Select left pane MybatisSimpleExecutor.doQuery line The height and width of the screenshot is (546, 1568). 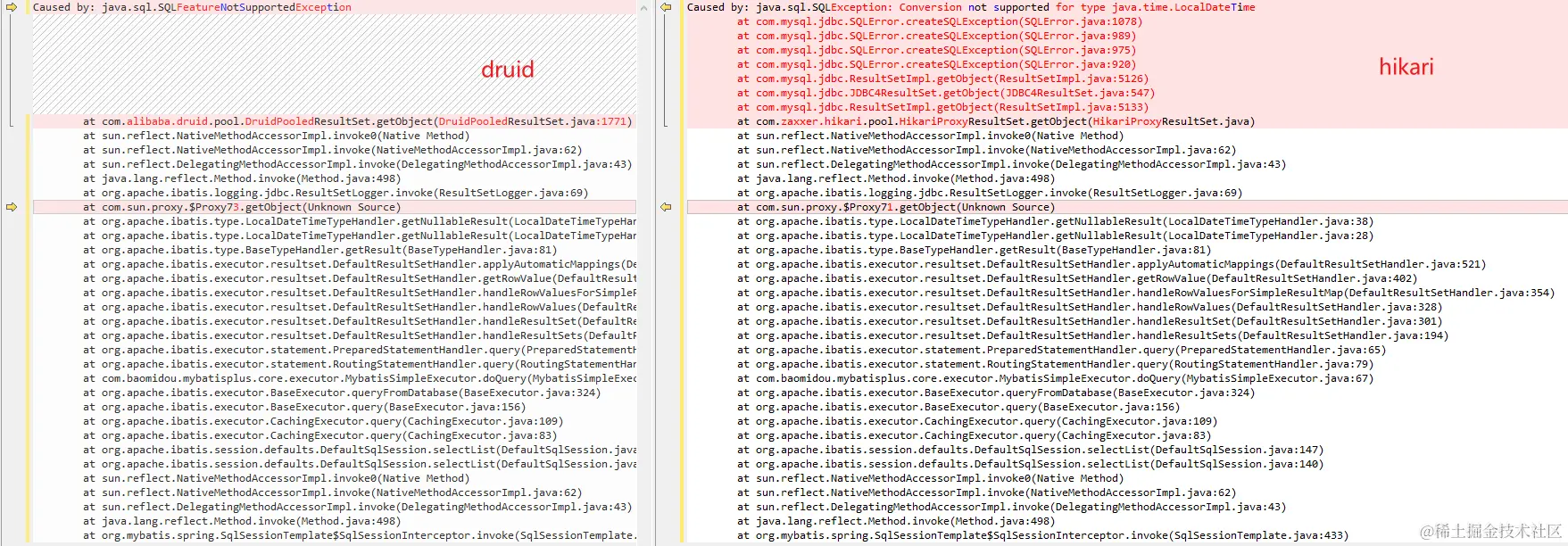360,378
